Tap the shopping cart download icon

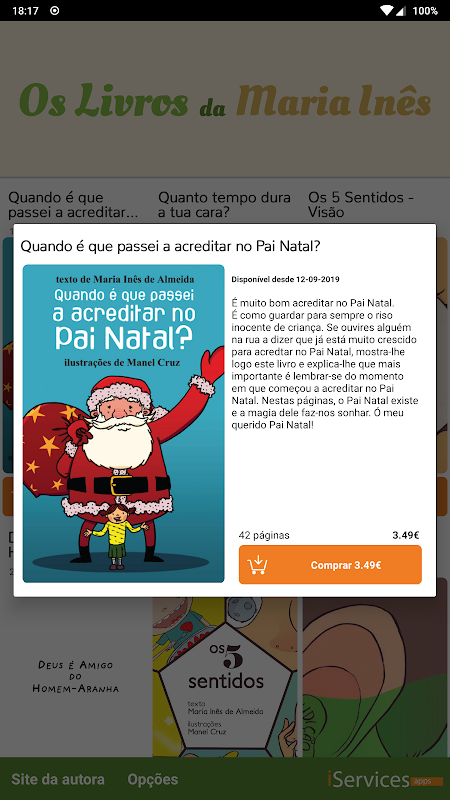pos(257,565)
